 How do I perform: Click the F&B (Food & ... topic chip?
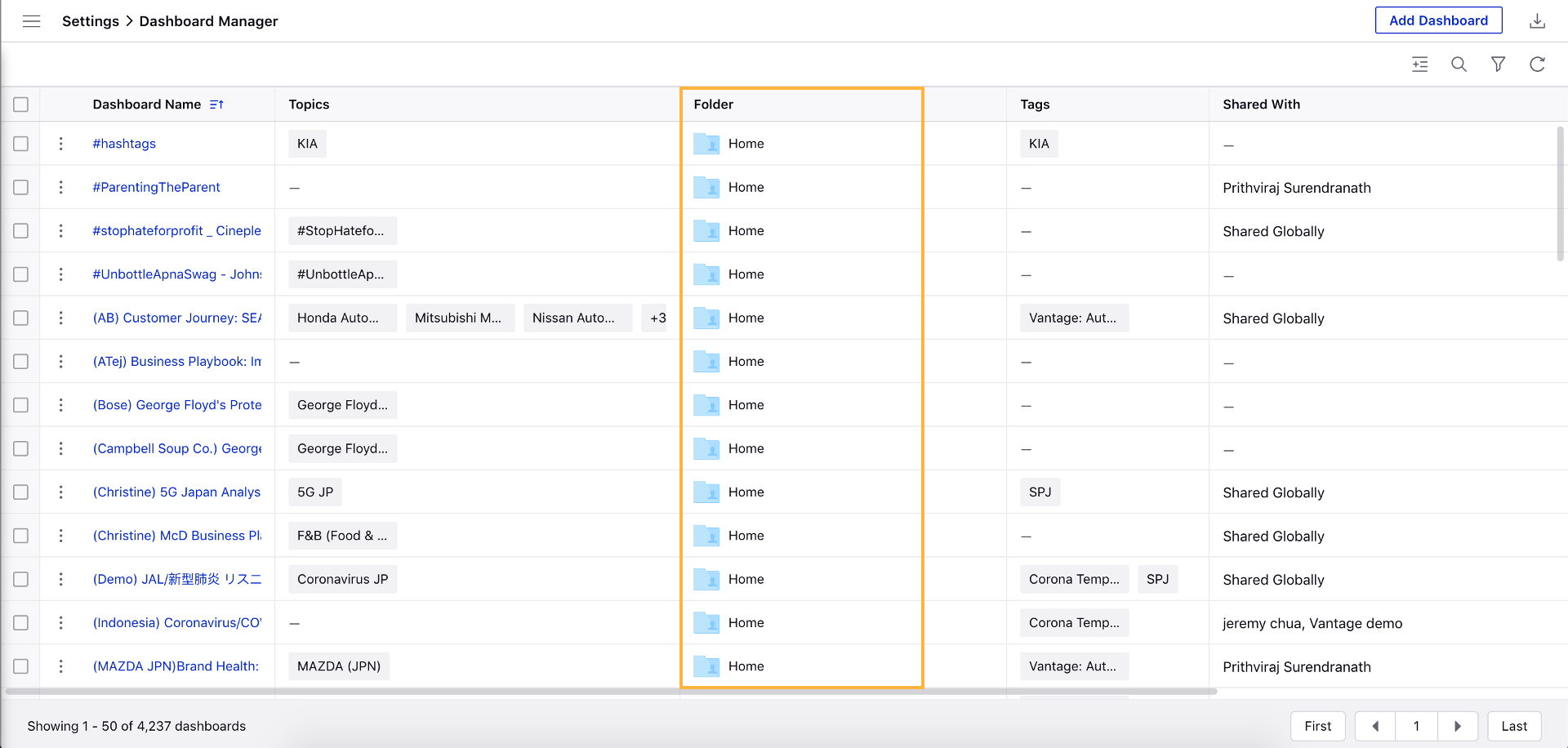pos(342,536)
